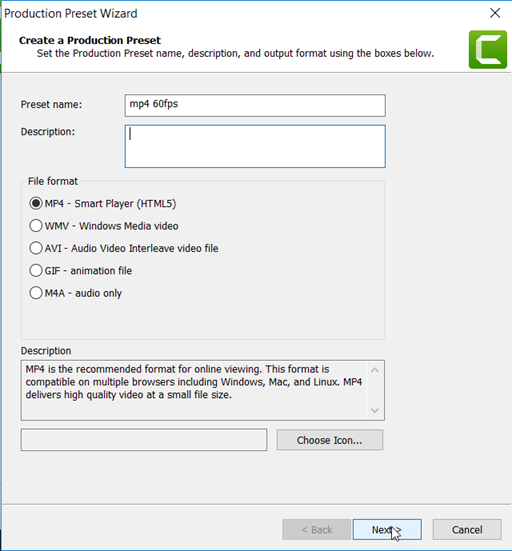Open the Choose Icon dialog
Screen dimensions: 512x551
click(330, 440)
